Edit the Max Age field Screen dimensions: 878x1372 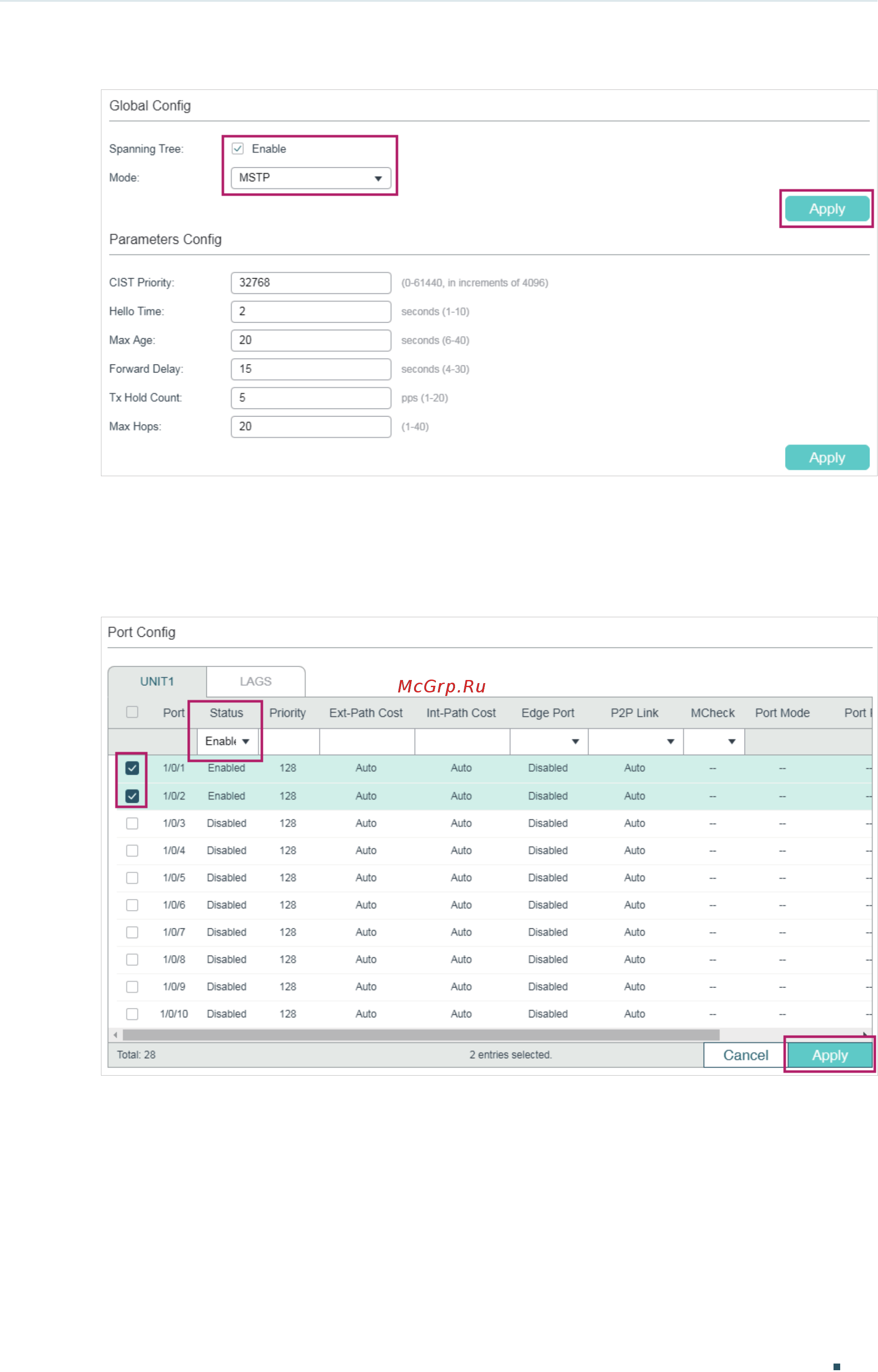point(311,340)
